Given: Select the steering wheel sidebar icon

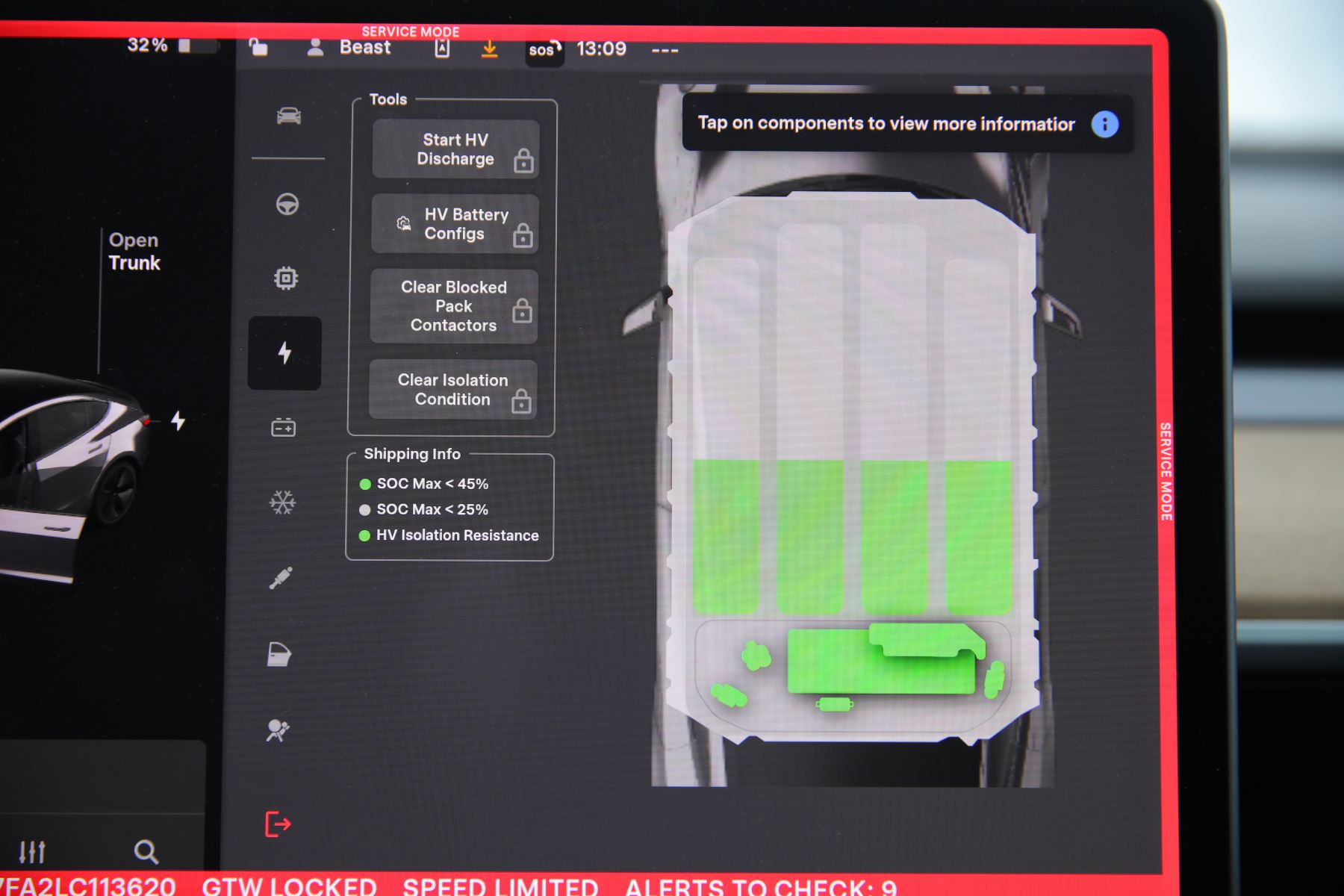Looking at the screenshot, I should click(x=287, y=204).
